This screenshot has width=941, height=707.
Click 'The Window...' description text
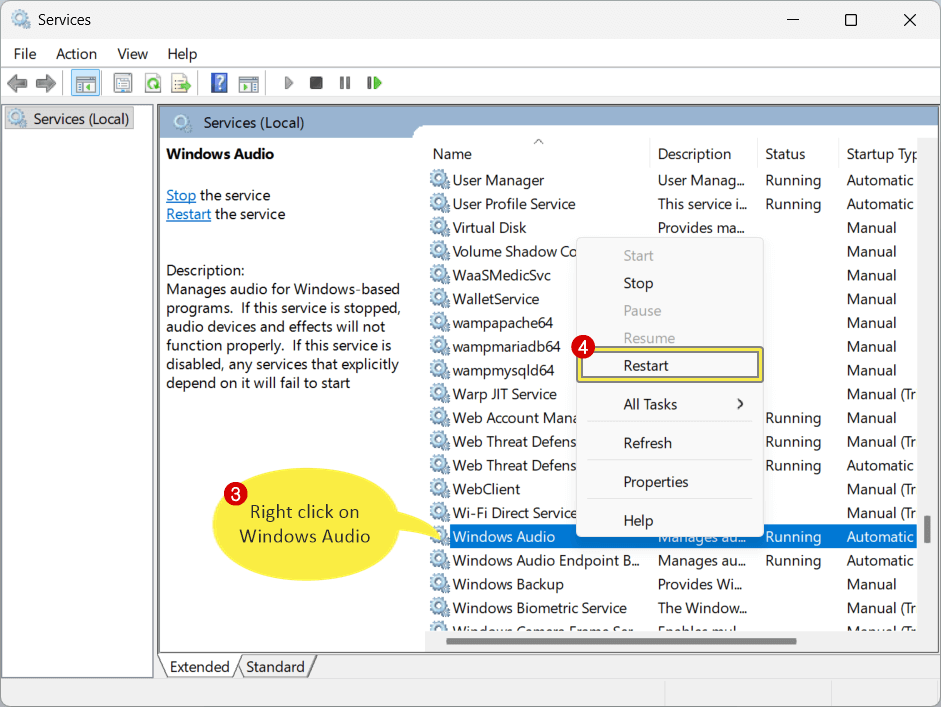click(x=702, y=608)
